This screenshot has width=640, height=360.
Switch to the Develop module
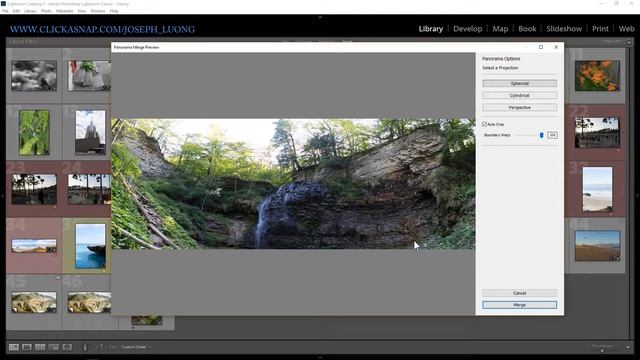coord(467,29)
